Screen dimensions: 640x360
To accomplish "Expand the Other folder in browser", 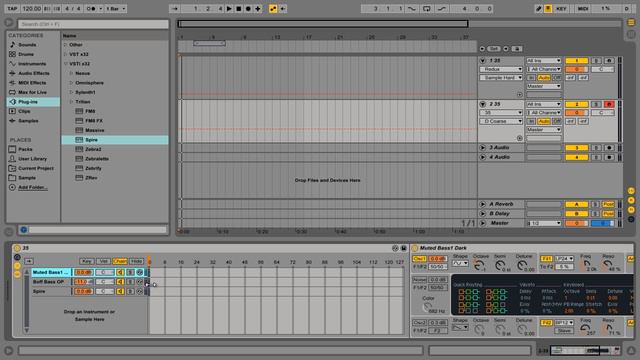I will click(x=66, y=44).
